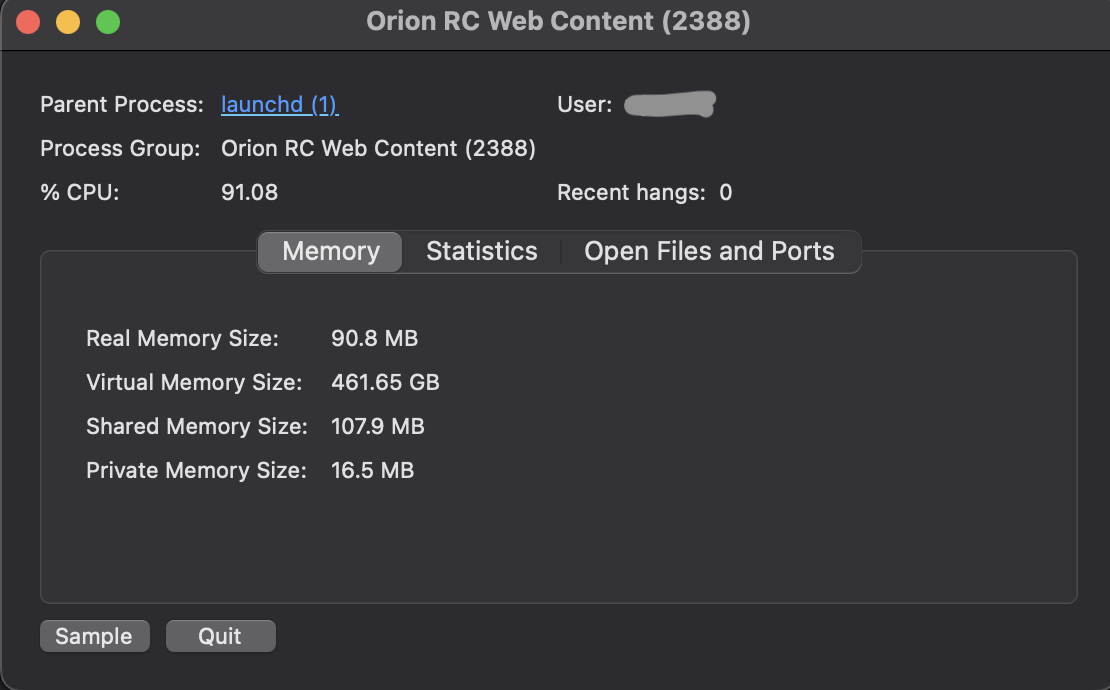This screenshot has width=1110, height=690.
Task: Click the redacted User name field
Action: [670, 104]
